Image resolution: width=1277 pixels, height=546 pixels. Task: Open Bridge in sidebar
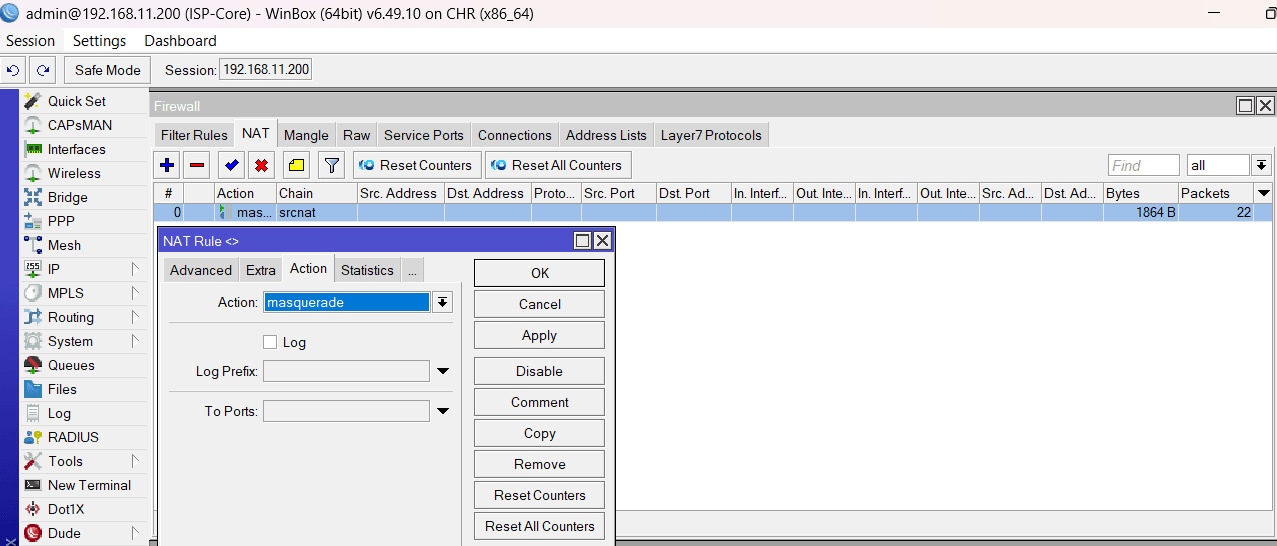[68, 197]
